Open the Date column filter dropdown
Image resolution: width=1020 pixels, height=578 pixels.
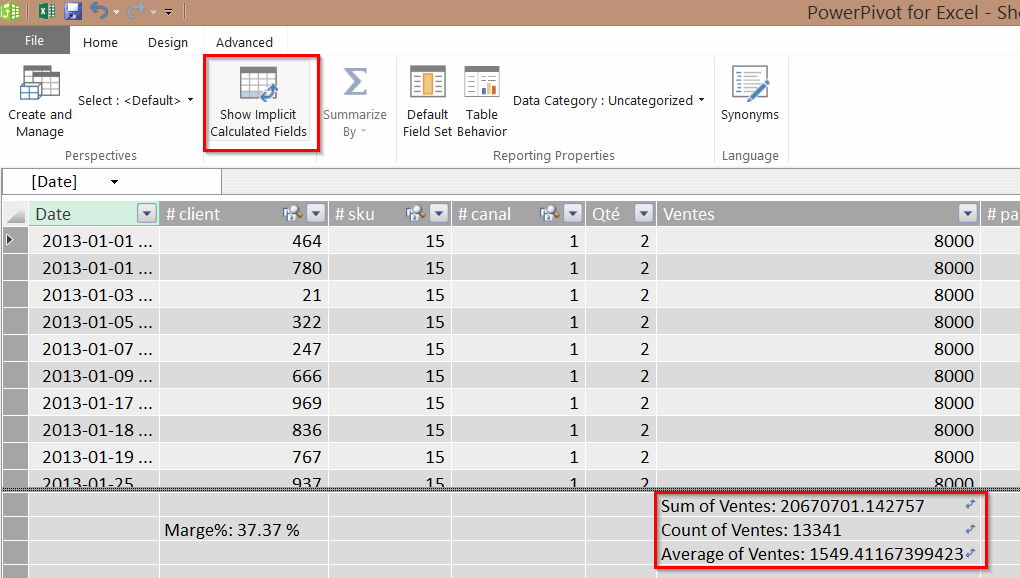[147, 214]
